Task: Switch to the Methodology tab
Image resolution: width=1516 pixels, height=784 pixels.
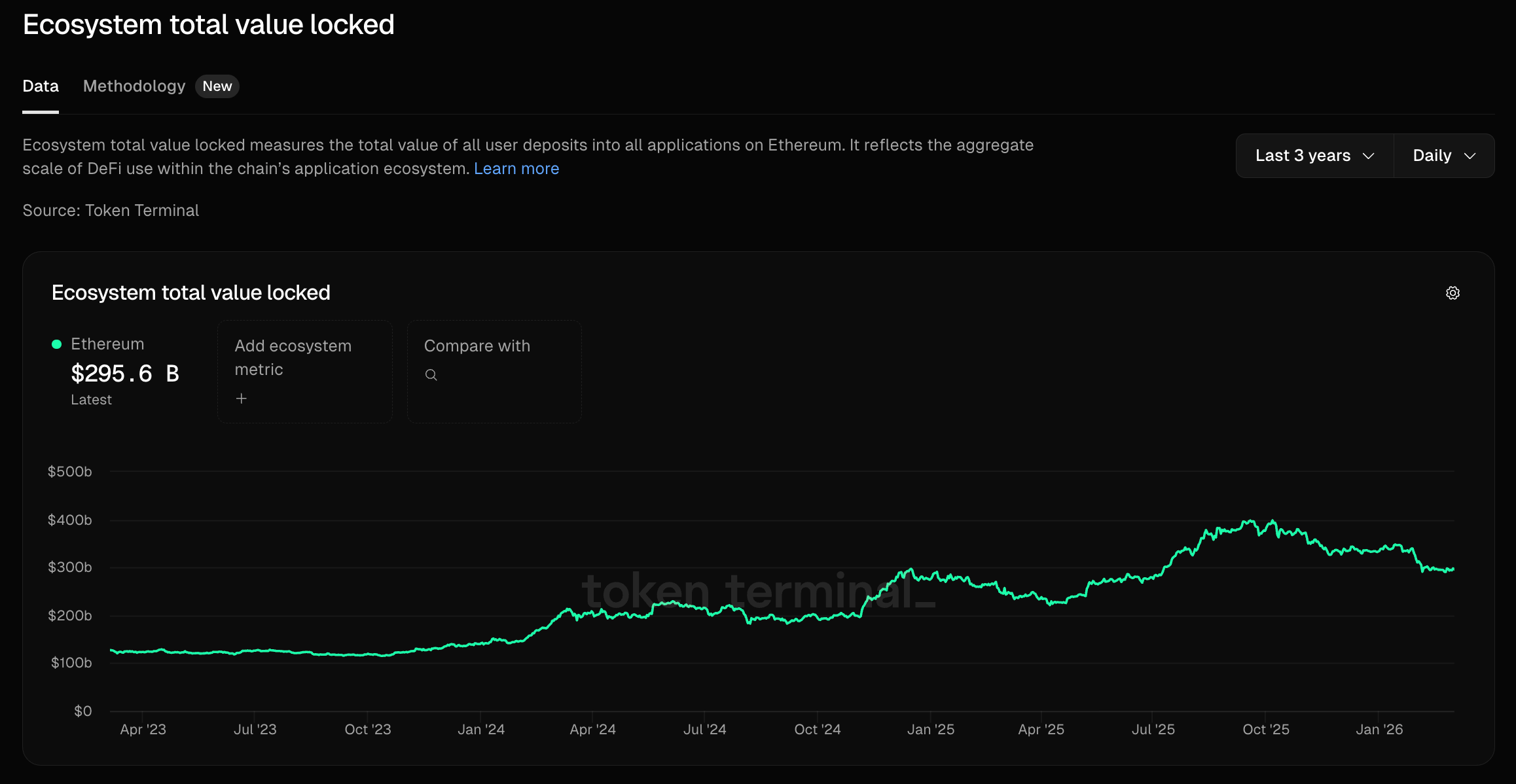Action: 134,86
